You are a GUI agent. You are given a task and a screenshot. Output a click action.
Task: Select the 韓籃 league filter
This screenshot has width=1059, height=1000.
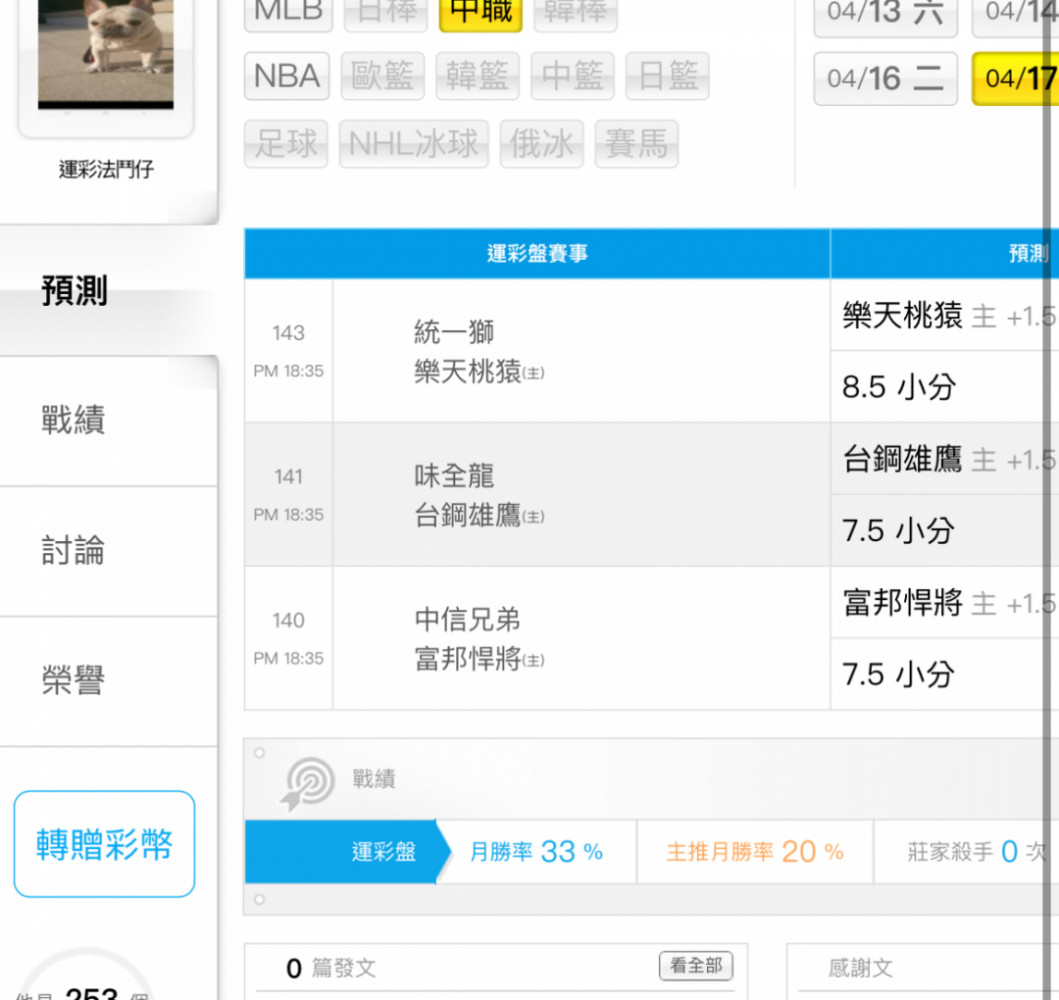point(477,76)
